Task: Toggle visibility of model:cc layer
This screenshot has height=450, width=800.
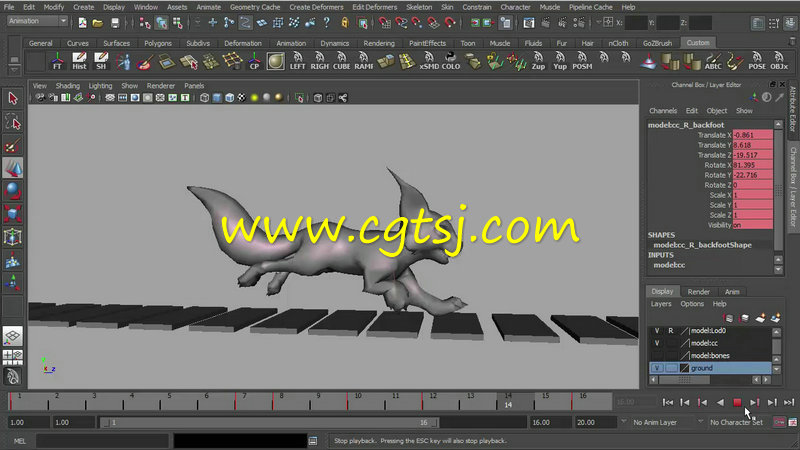Action: tap(657, 343)
